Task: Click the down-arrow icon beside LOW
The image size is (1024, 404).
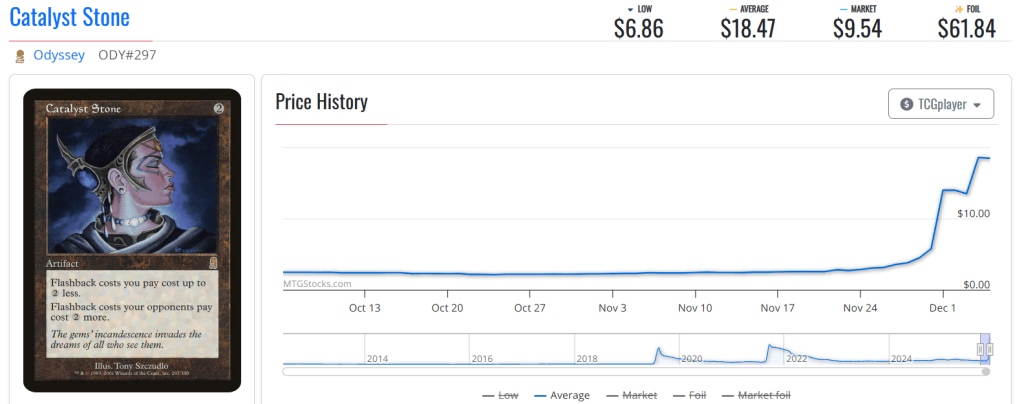Action: (629, 9)
